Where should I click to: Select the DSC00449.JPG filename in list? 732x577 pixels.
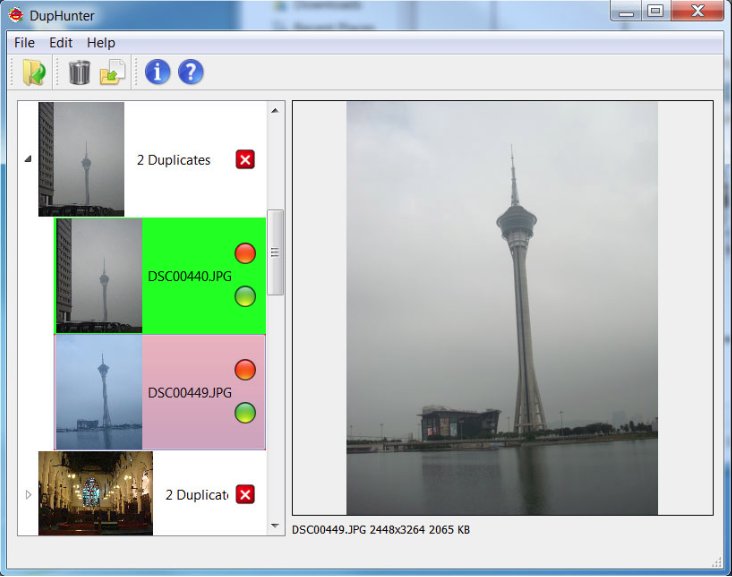(190, 393)
